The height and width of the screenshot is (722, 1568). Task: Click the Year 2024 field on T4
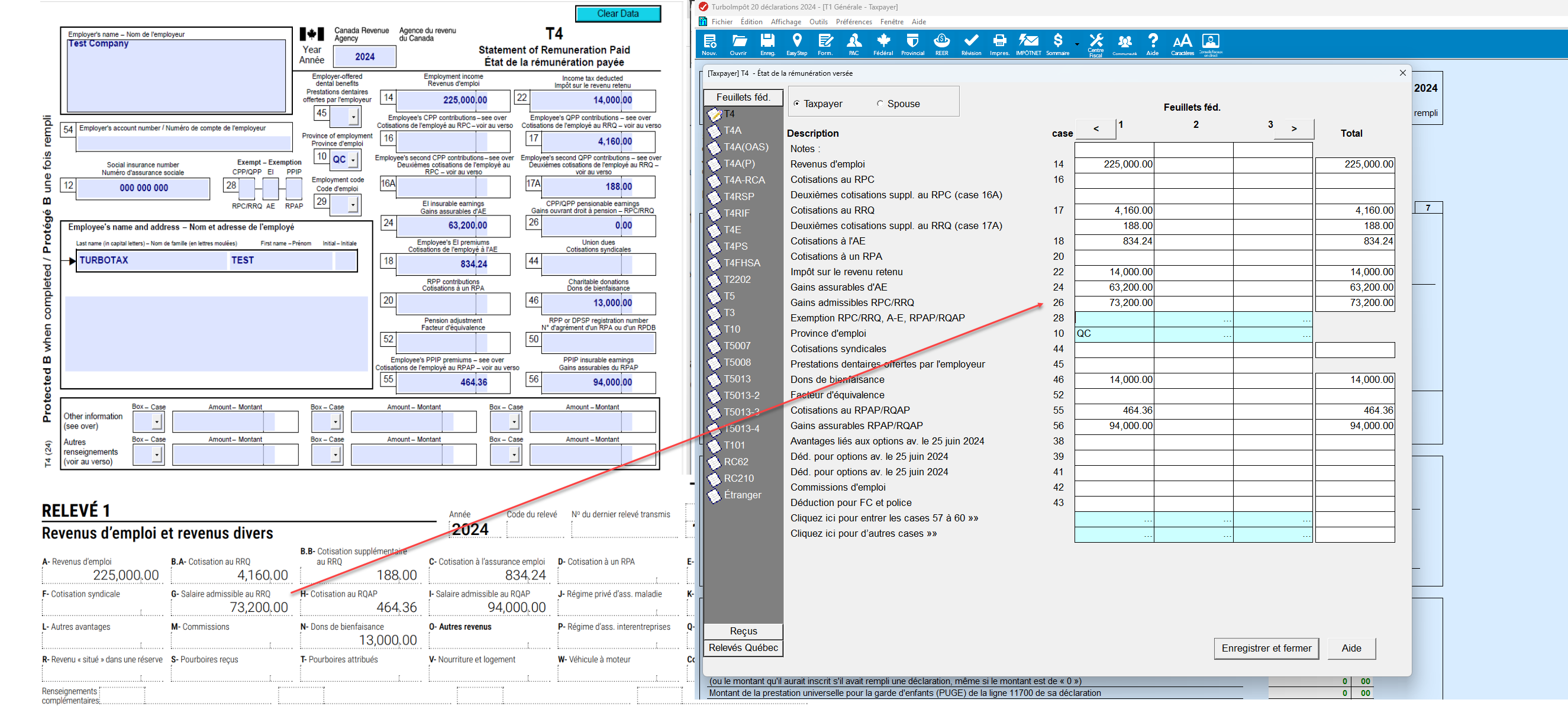(x=364, y=57)
